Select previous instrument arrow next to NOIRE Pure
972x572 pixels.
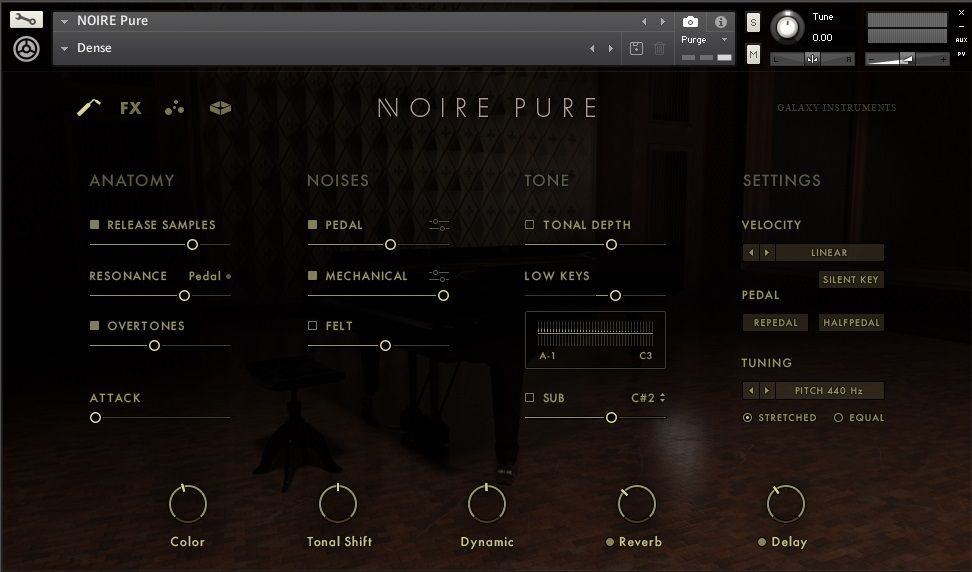(644, 22)
